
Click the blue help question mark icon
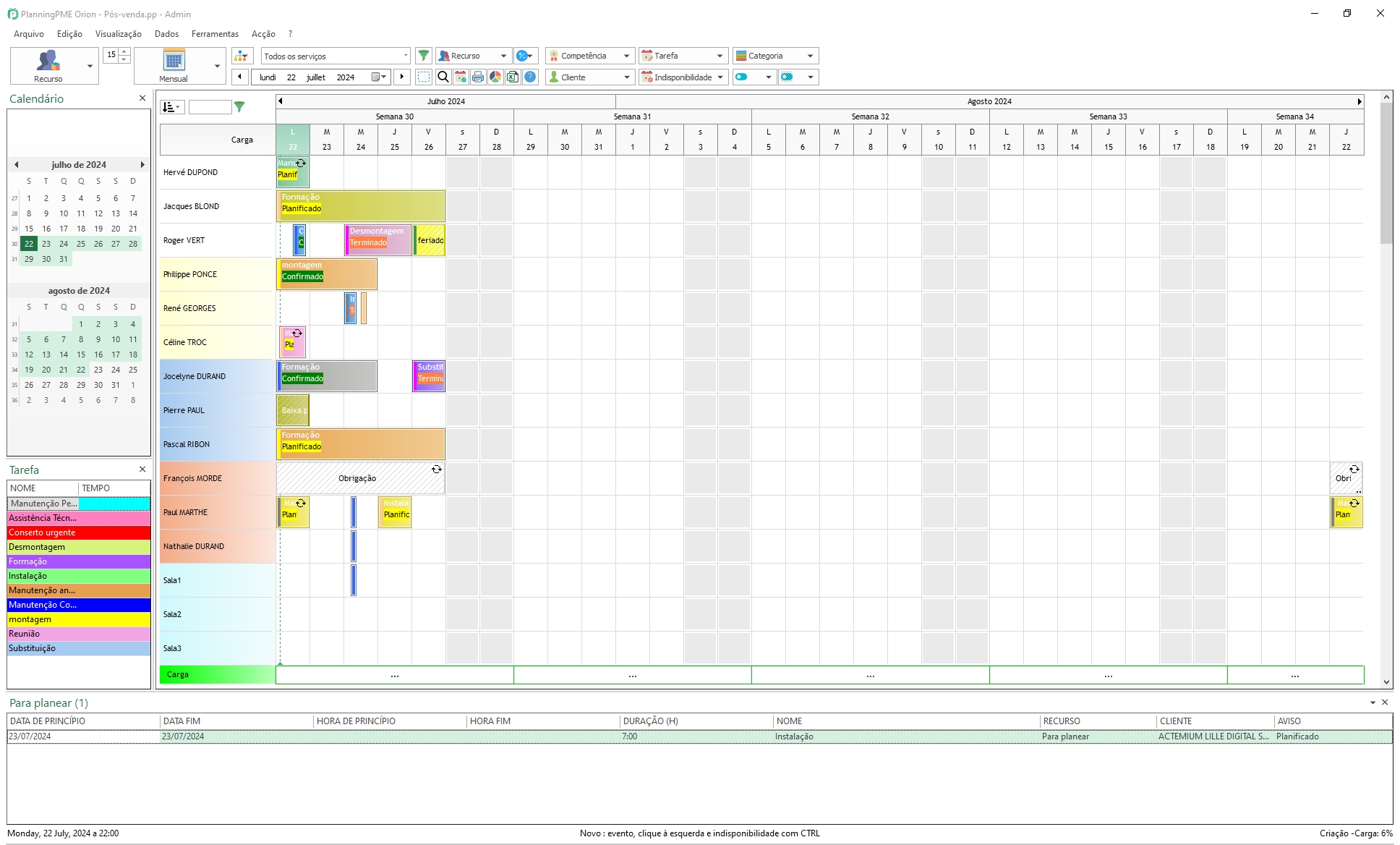(x=530, y=77)
